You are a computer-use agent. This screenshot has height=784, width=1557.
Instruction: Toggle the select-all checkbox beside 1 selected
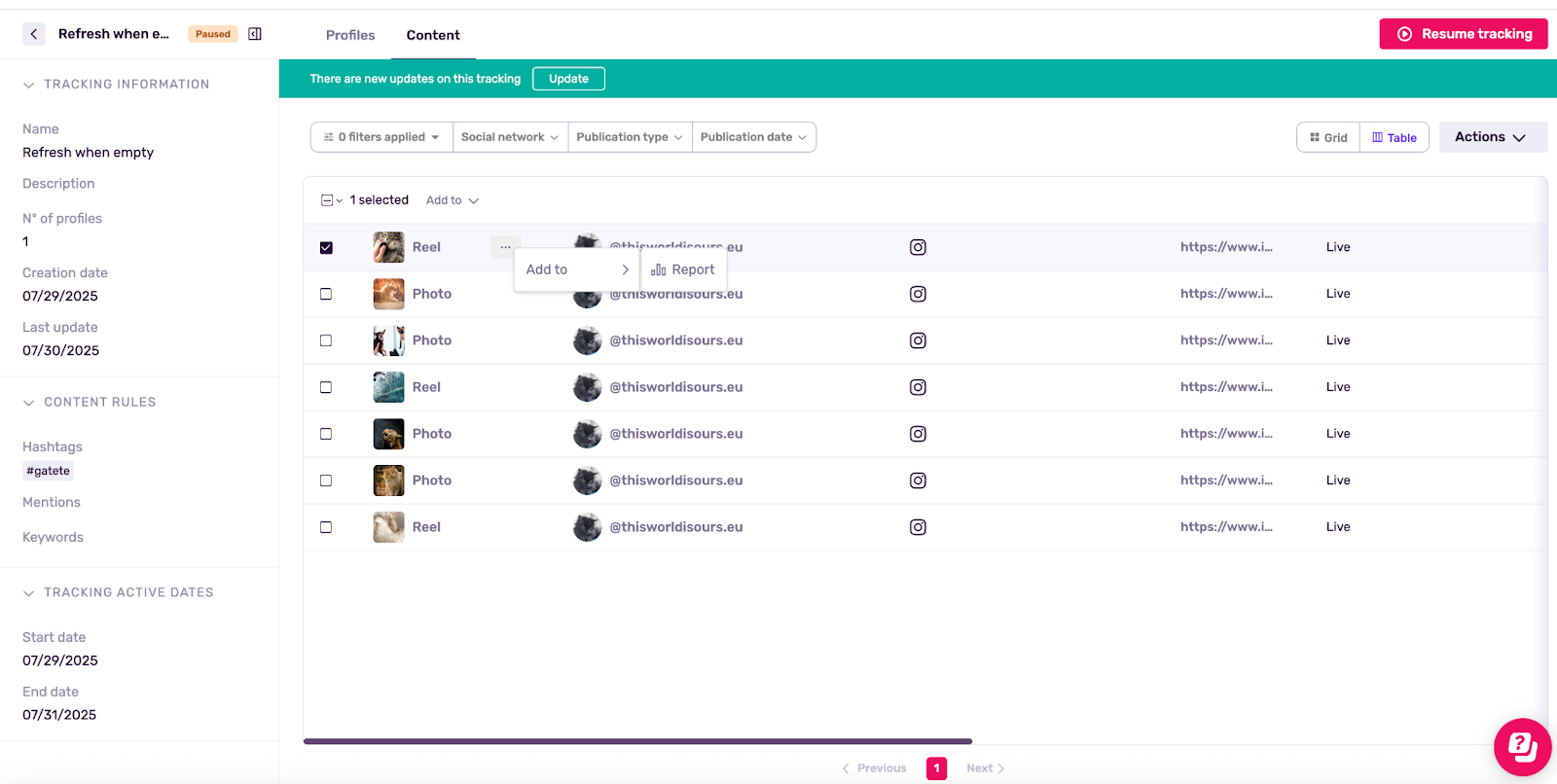(327, 200)
